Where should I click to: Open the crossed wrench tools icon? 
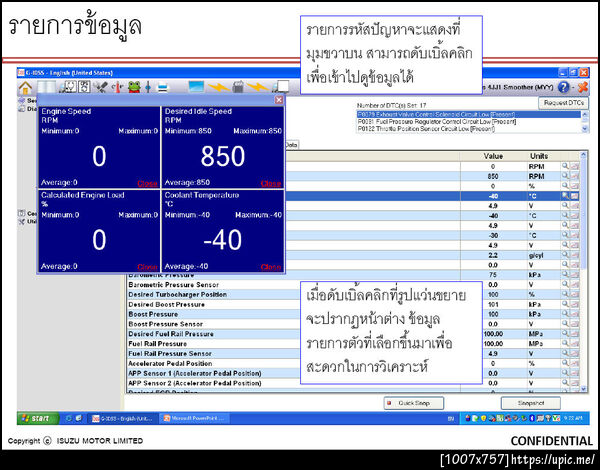[x=101, y=88]
